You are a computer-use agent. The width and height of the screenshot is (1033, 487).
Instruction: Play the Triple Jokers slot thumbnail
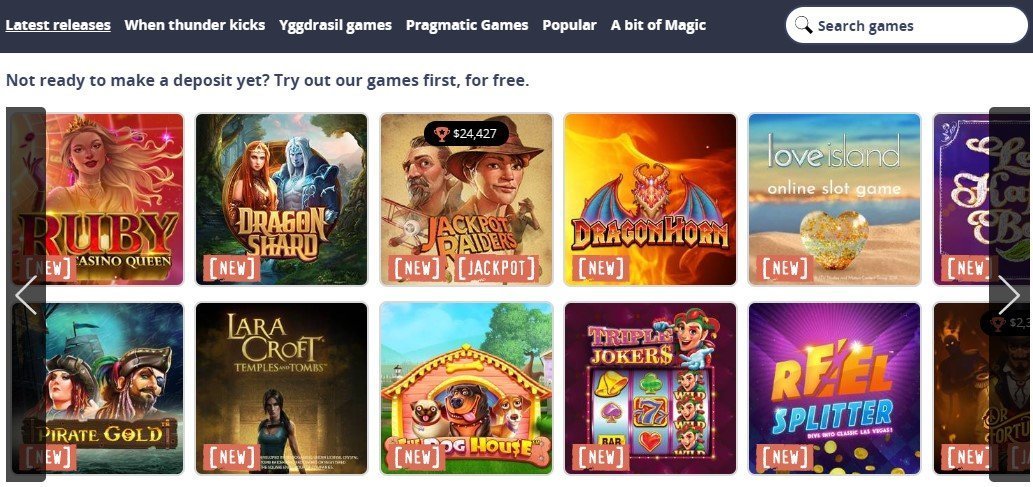pyautogui.click(x=650, y=388)
